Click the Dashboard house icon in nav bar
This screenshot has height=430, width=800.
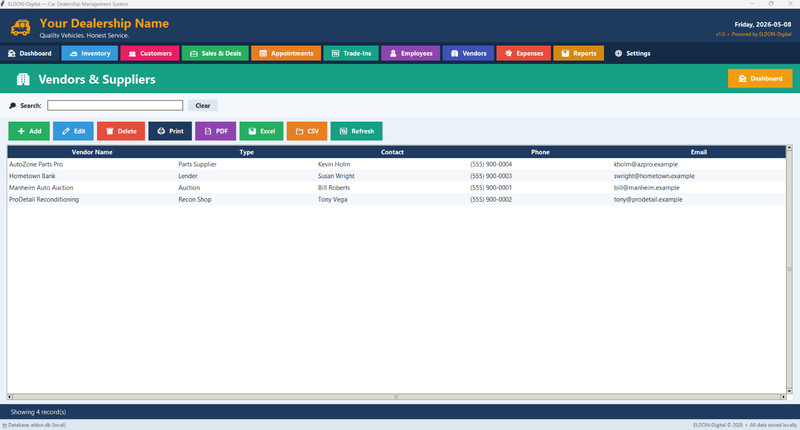[x=12, y=54]
